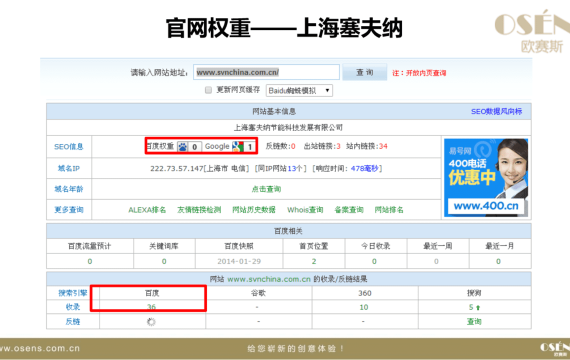This screenshot has height=360, width=570.
Task: Click the 注：开放内页查询 red note
Action: [x=419, y=73]
